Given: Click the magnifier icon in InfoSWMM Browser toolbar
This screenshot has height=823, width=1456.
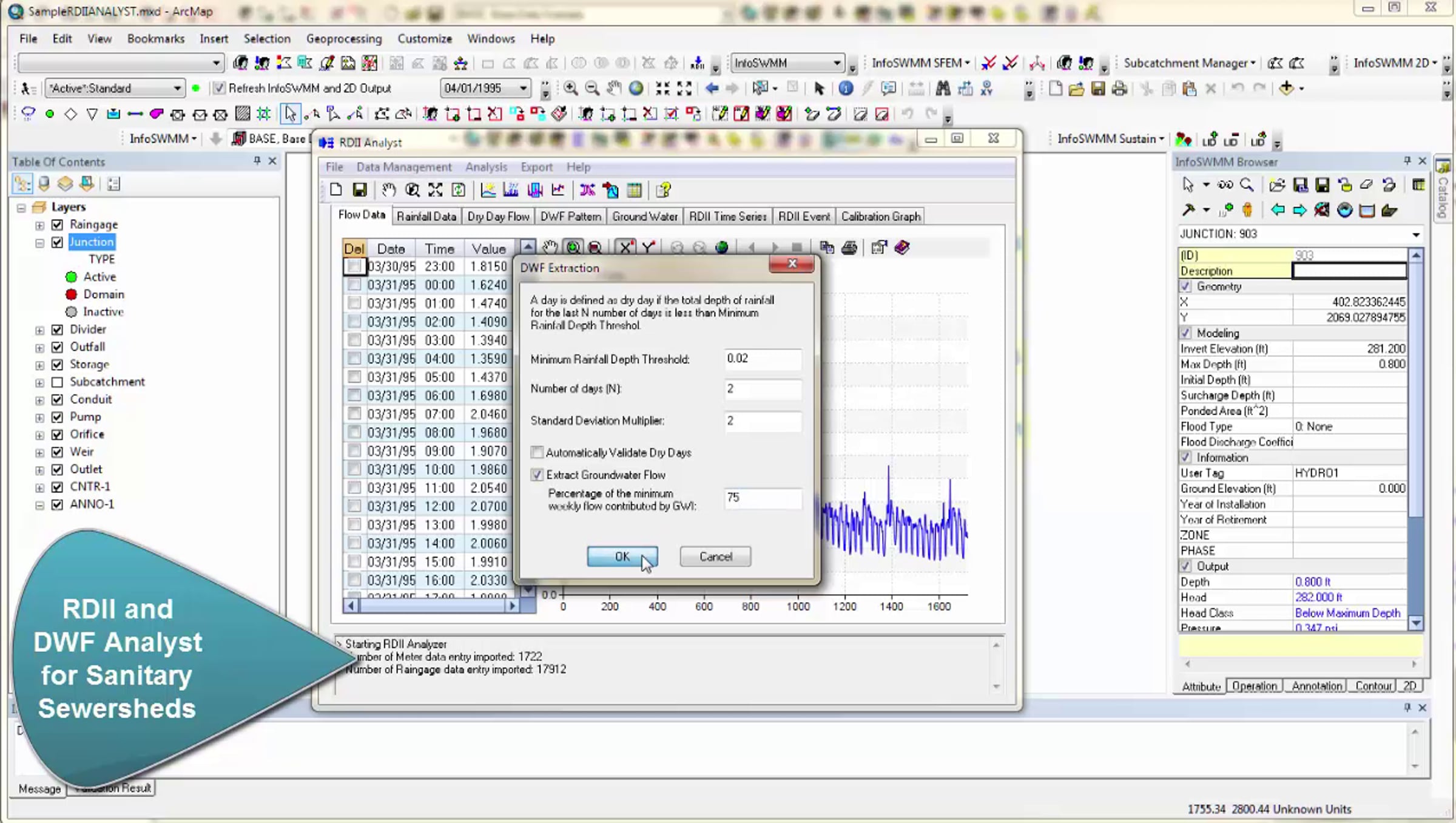Looking at the screenshot, I should (x=1247, y=185).
